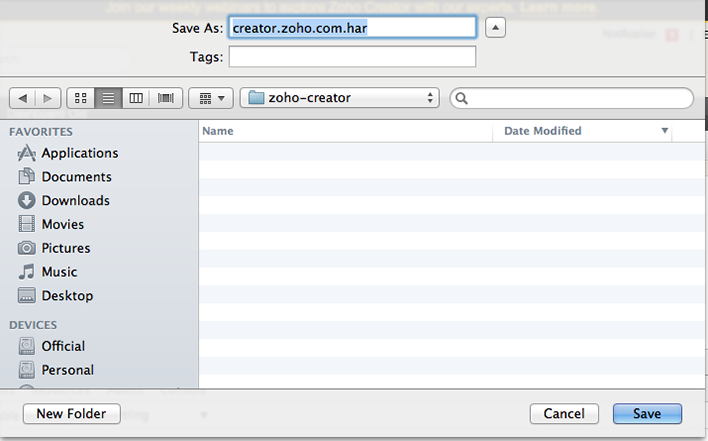The height and width of the screenshot is (441, 708).
Task: Click the Music note icon
Action: 27,271
